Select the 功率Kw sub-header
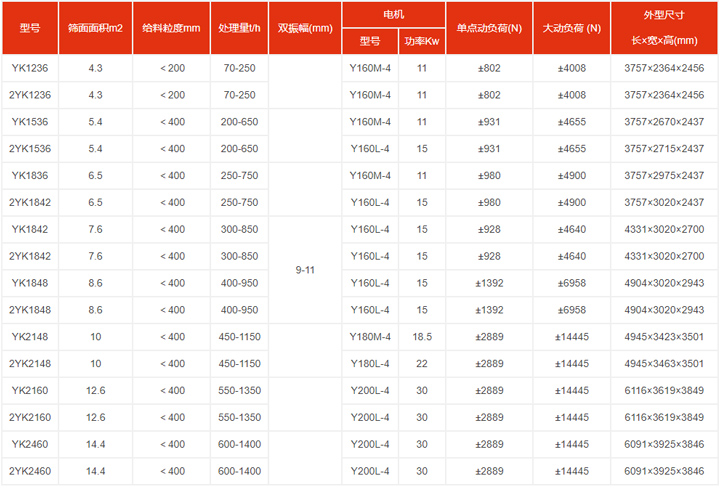This screenshot has width=720, height=488. [422, 41]
